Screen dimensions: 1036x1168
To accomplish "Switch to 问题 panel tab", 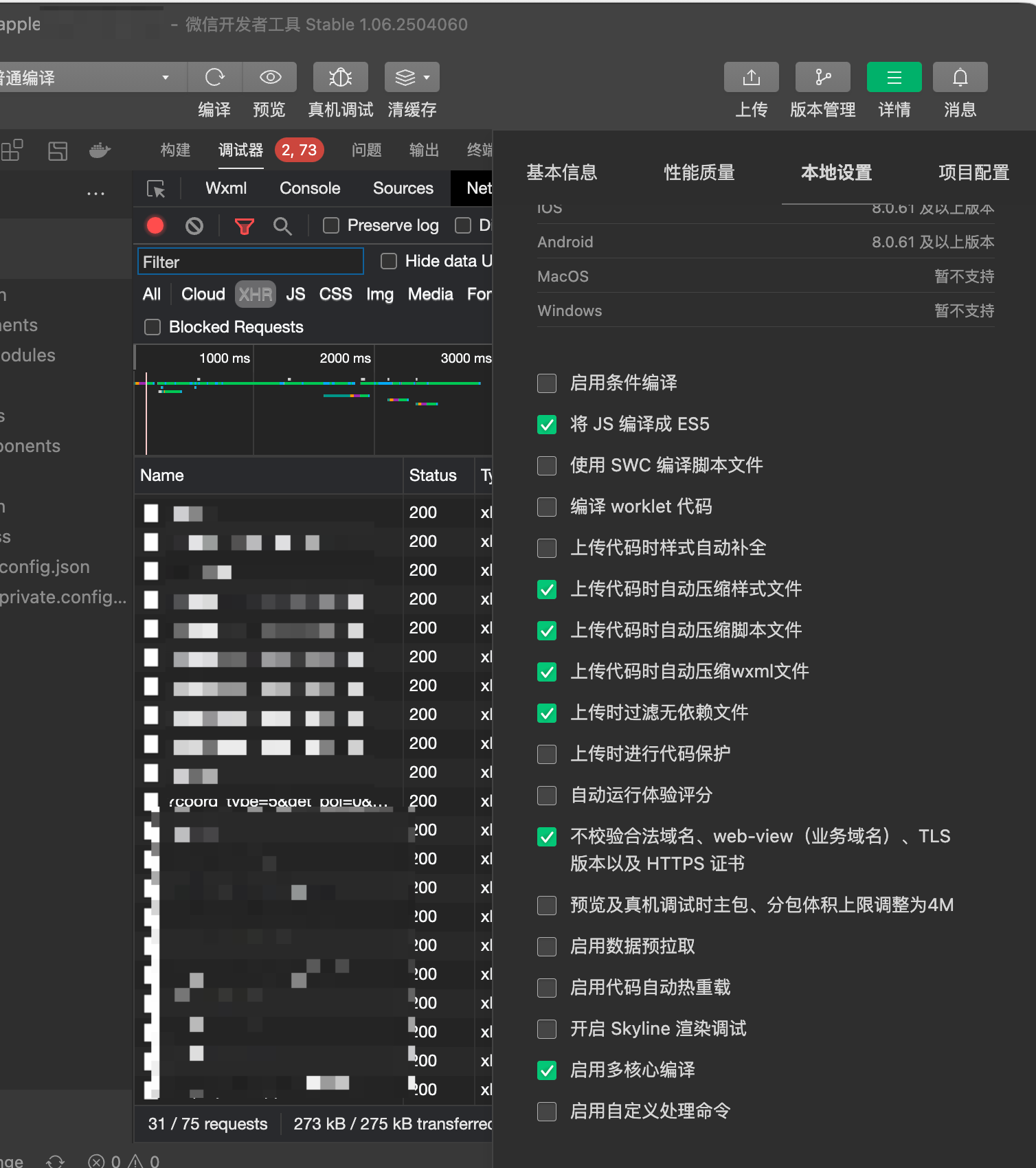I will [366, 150].
